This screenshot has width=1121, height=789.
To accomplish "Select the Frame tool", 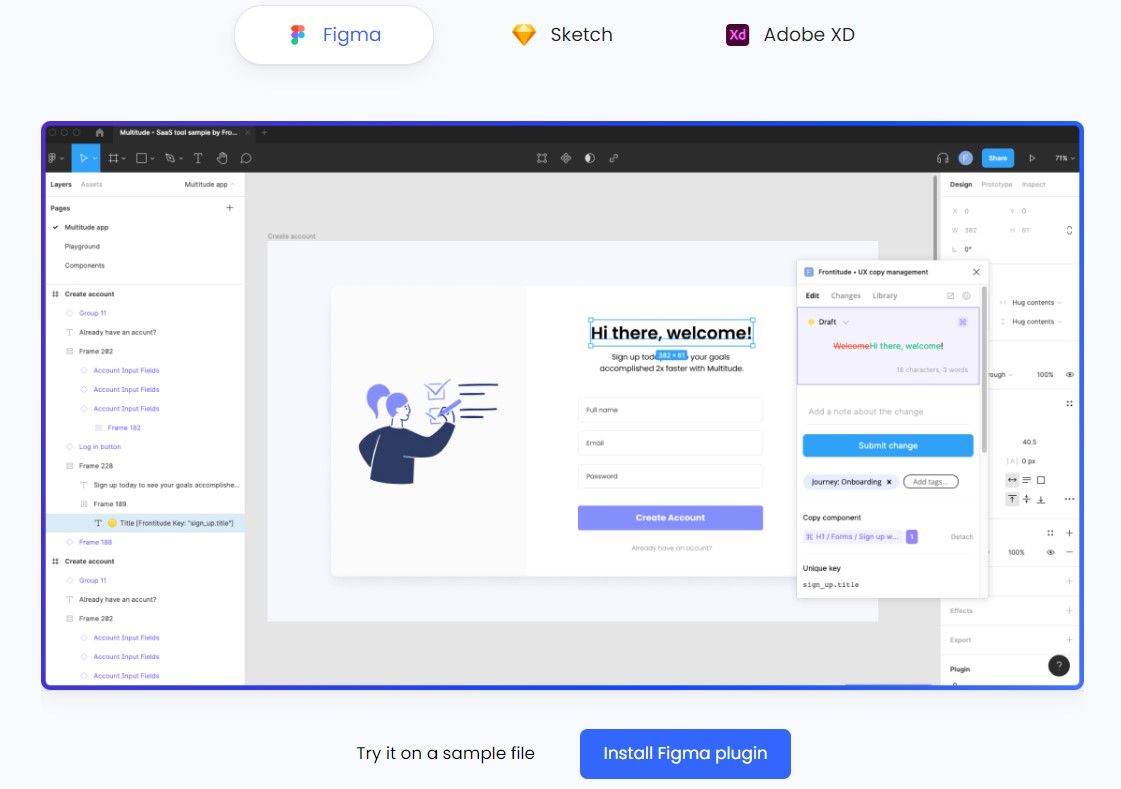I will tap(115, 158).
